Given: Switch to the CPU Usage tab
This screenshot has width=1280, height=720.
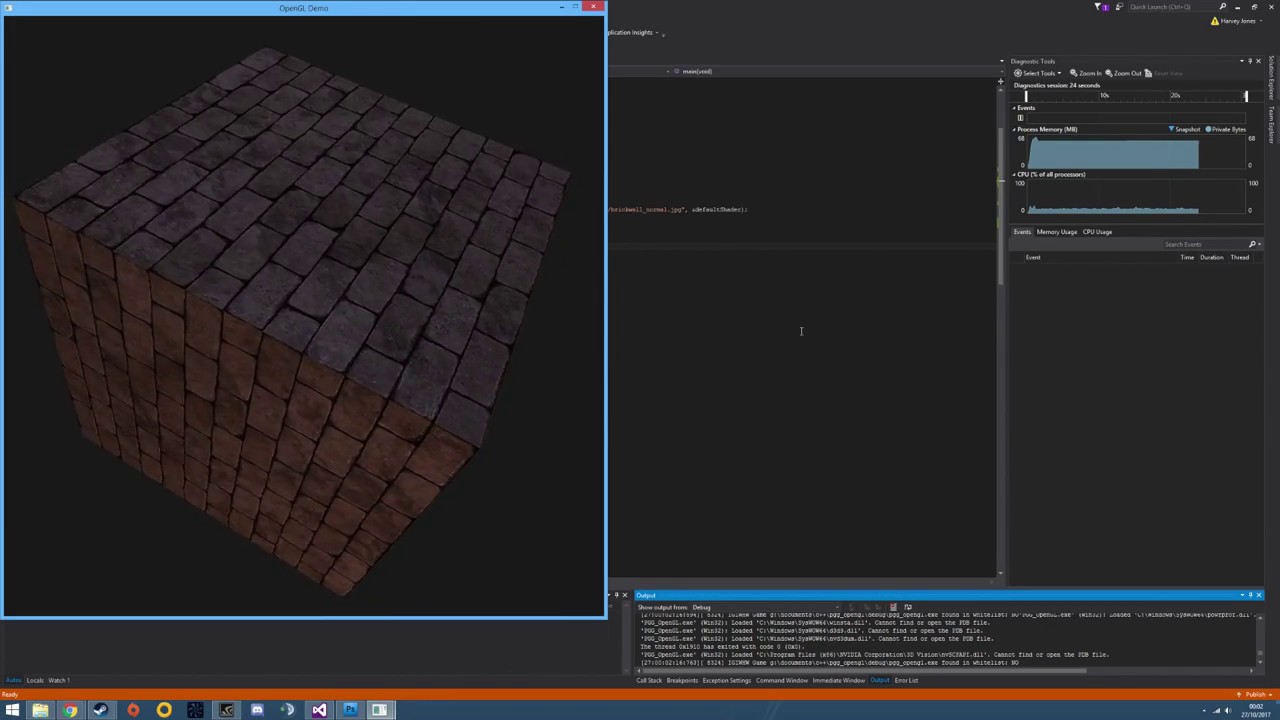Looking at the screenshot, I should click(x=1097, y=232).
